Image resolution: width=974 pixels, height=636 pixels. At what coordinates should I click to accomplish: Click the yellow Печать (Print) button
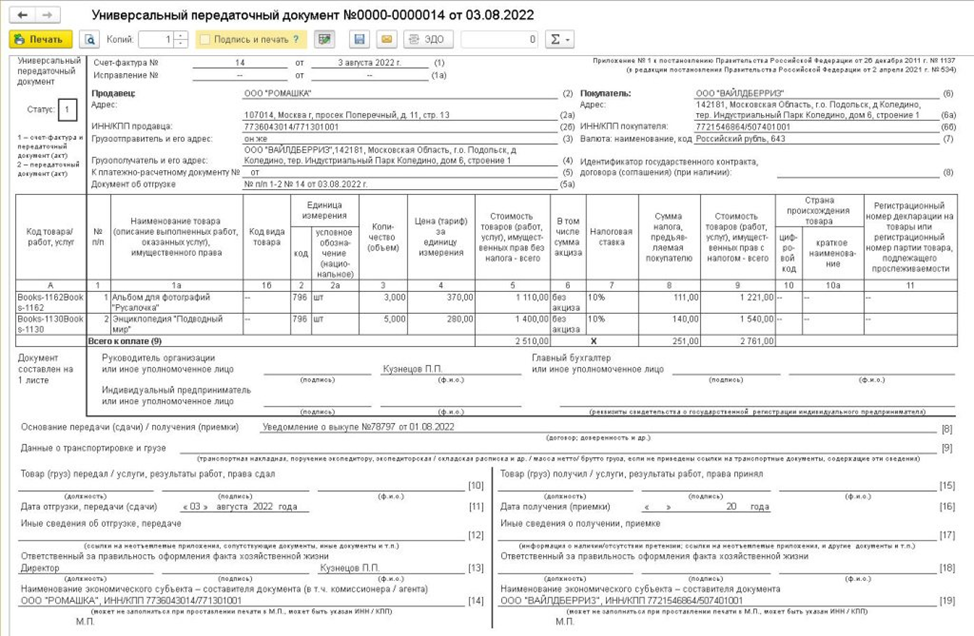(40, 40)
